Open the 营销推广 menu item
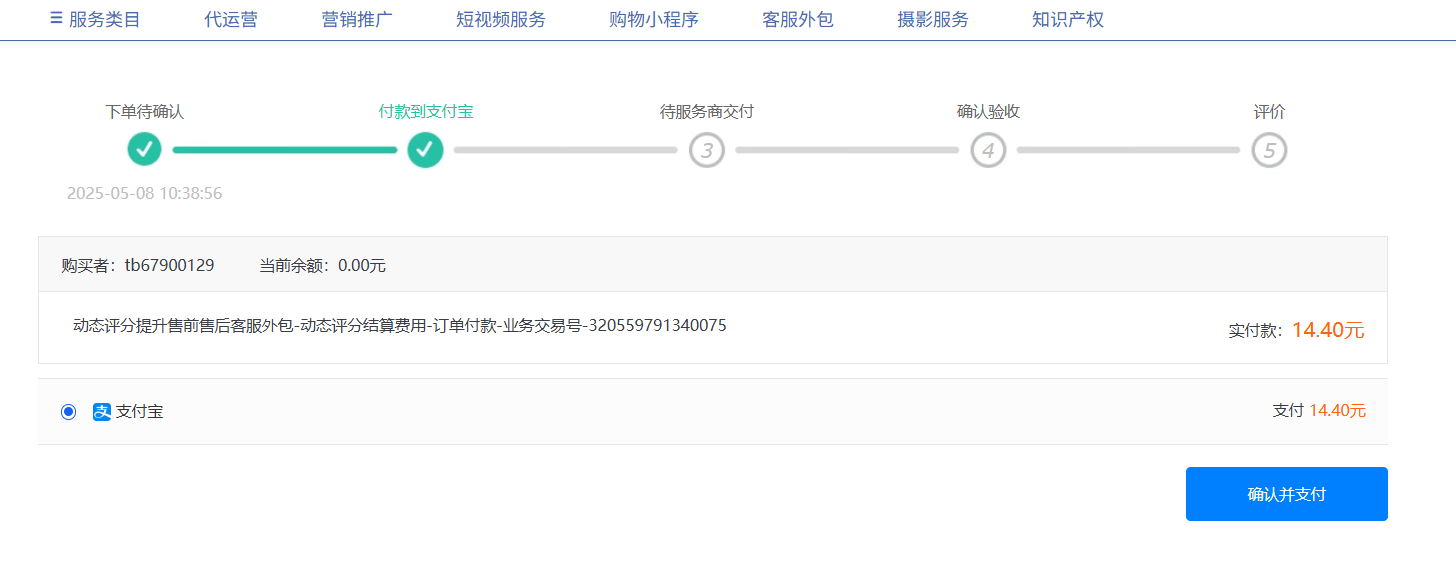The image size is (1456, 566). [x=357, y=19]
